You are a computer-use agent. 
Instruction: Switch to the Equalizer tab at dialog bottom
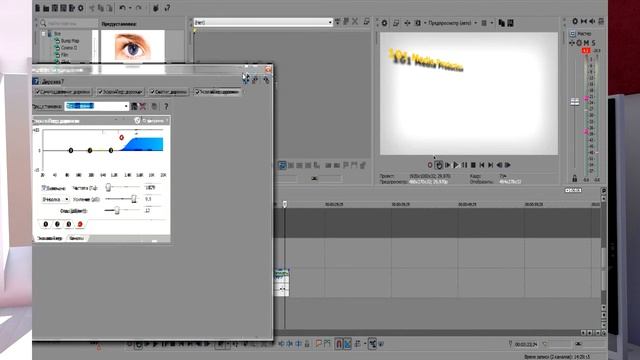tap(50, 238)
